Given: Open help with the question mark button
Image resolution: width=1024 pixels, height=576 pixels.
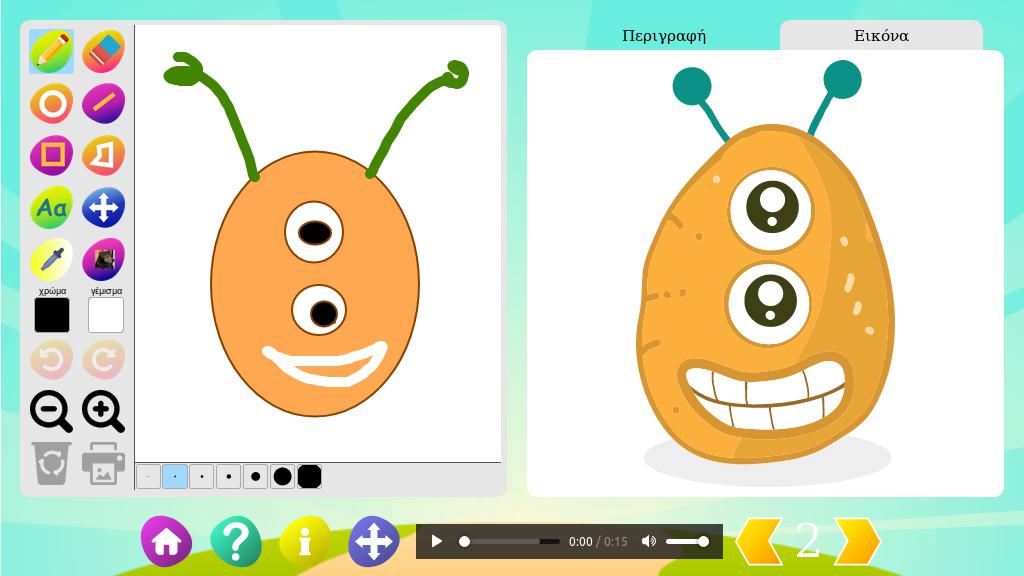Looking at the screenshot, I should point(236,541).
